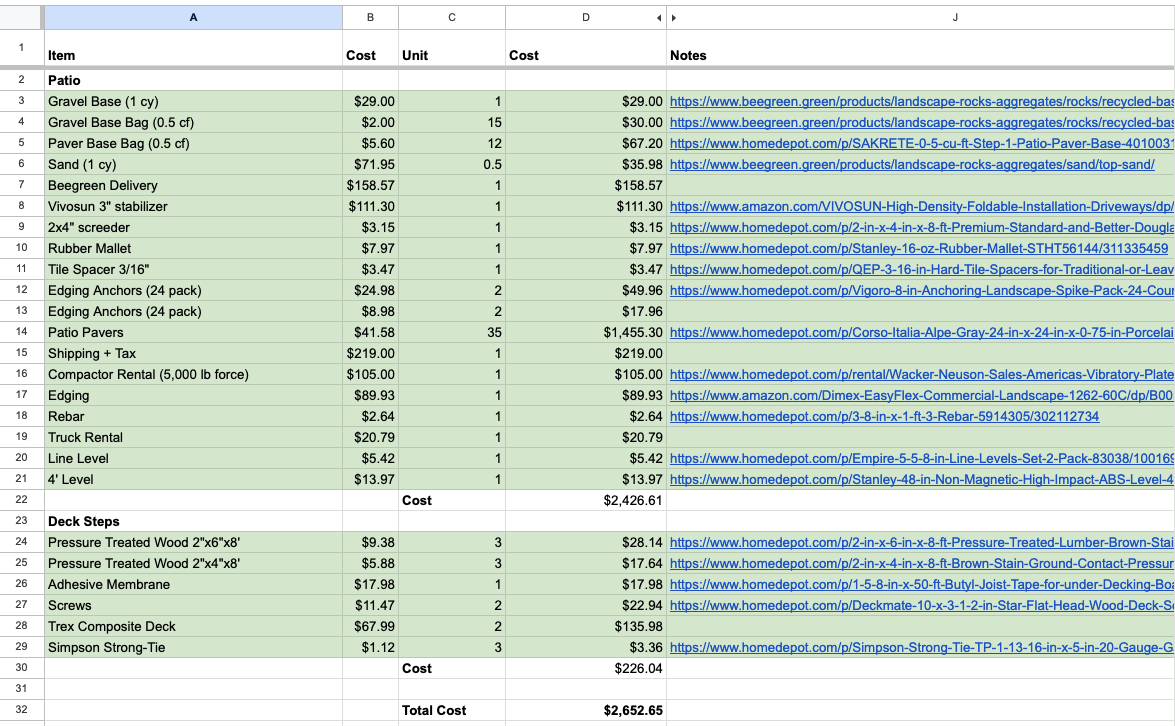This screenshot has width=1175, height=726.
Task: Open the Rebar Home Depot link
Action: tap(884, 416)
